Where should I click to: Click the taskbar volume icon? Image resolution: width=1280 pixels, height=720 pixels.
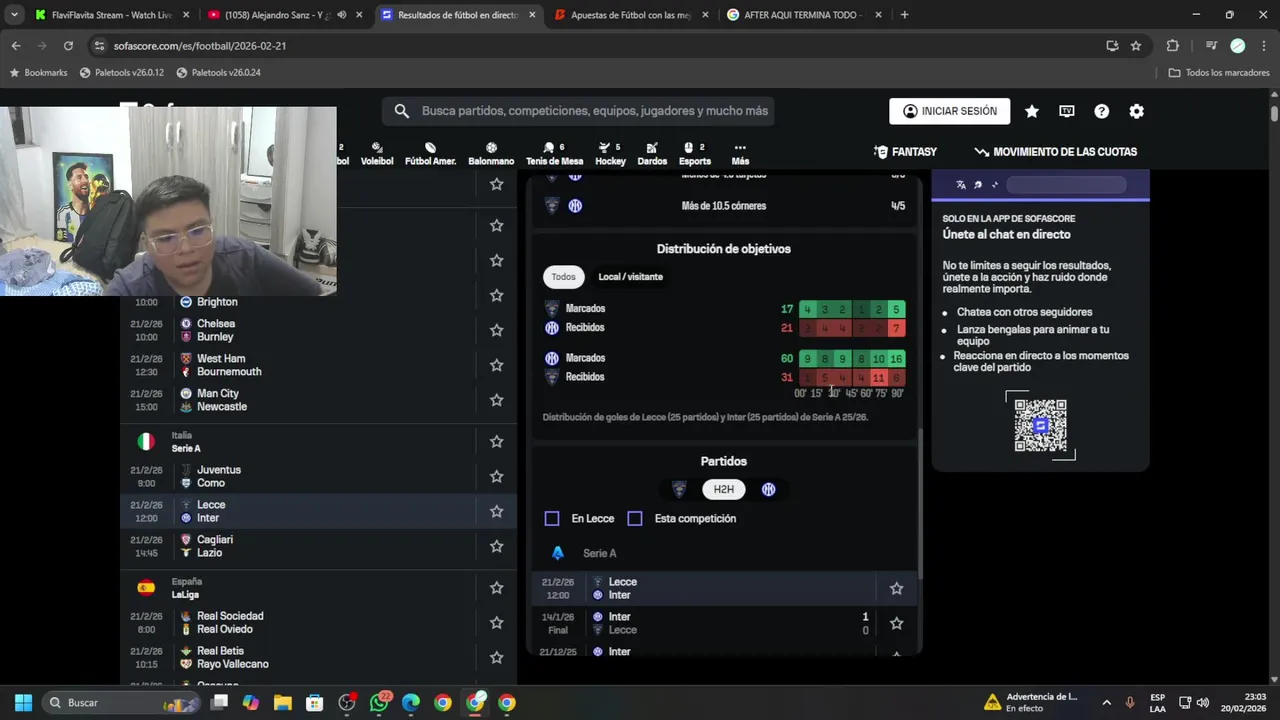click(1203, 703)
